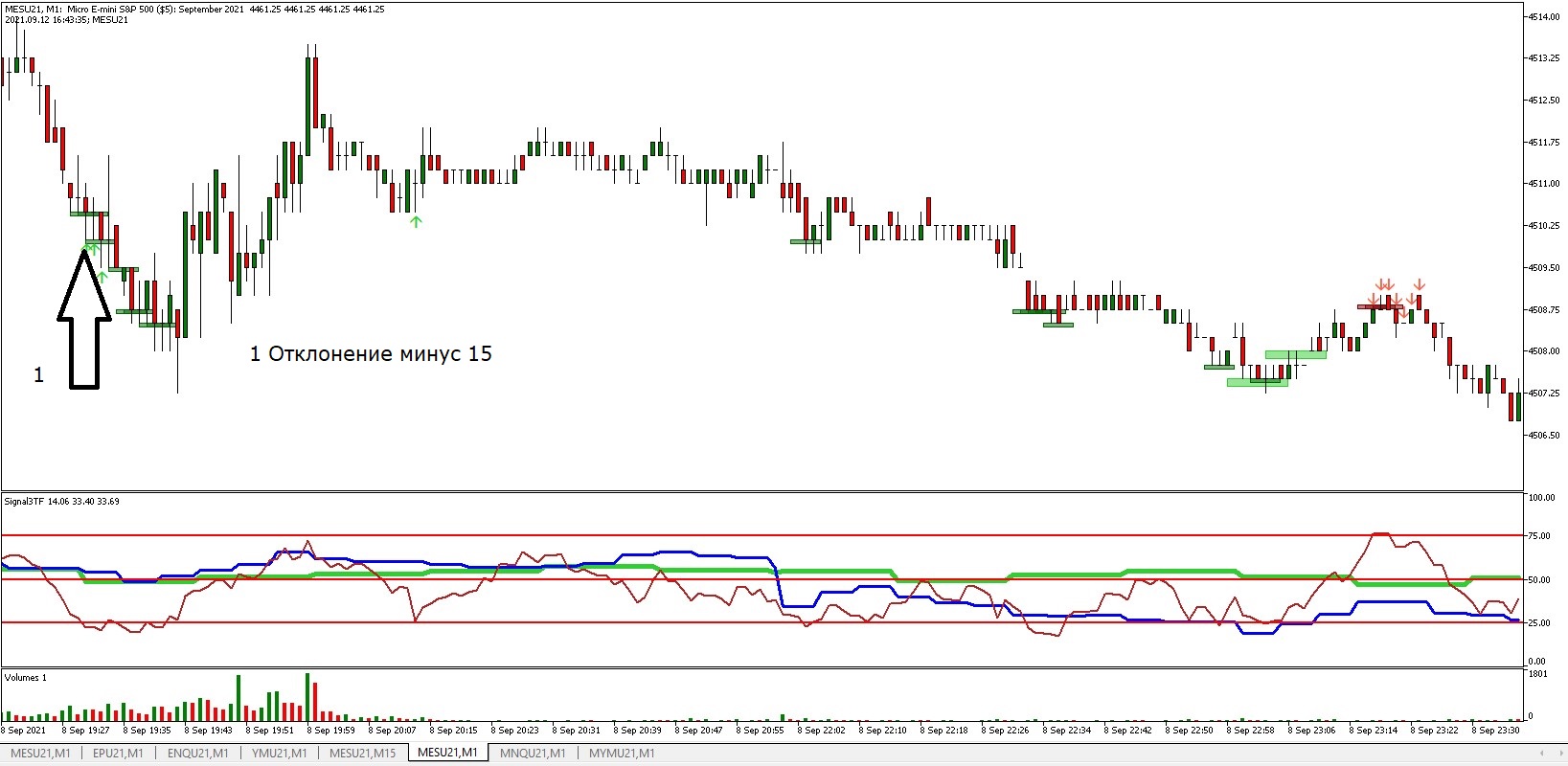This screenshot has width=1568, height=766.
Task: Click the 4512.50 price axis label
Action: (x=1543, y=101)
